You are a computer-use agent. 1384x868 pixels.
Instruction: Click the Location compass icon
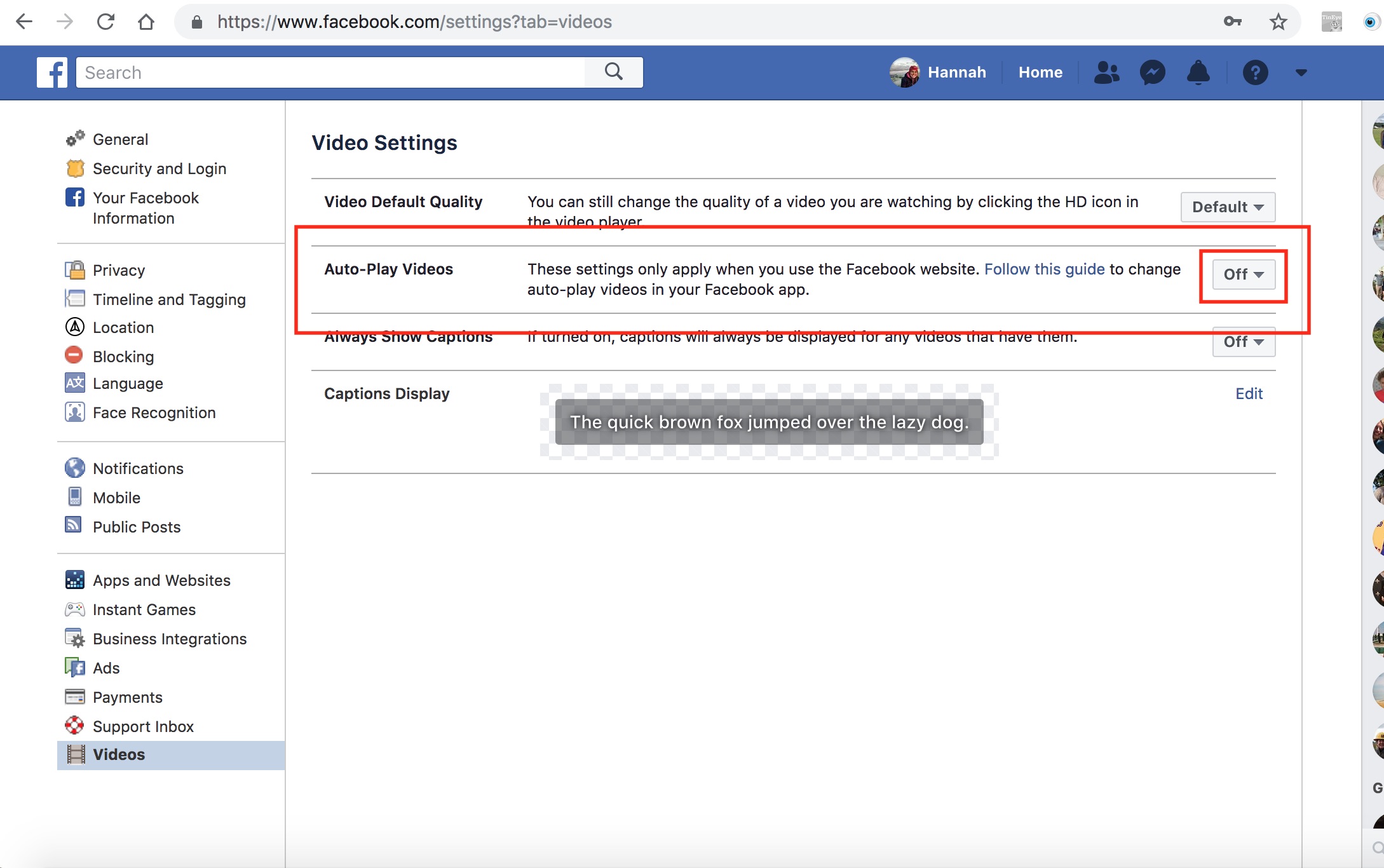[x=75, y=327]
